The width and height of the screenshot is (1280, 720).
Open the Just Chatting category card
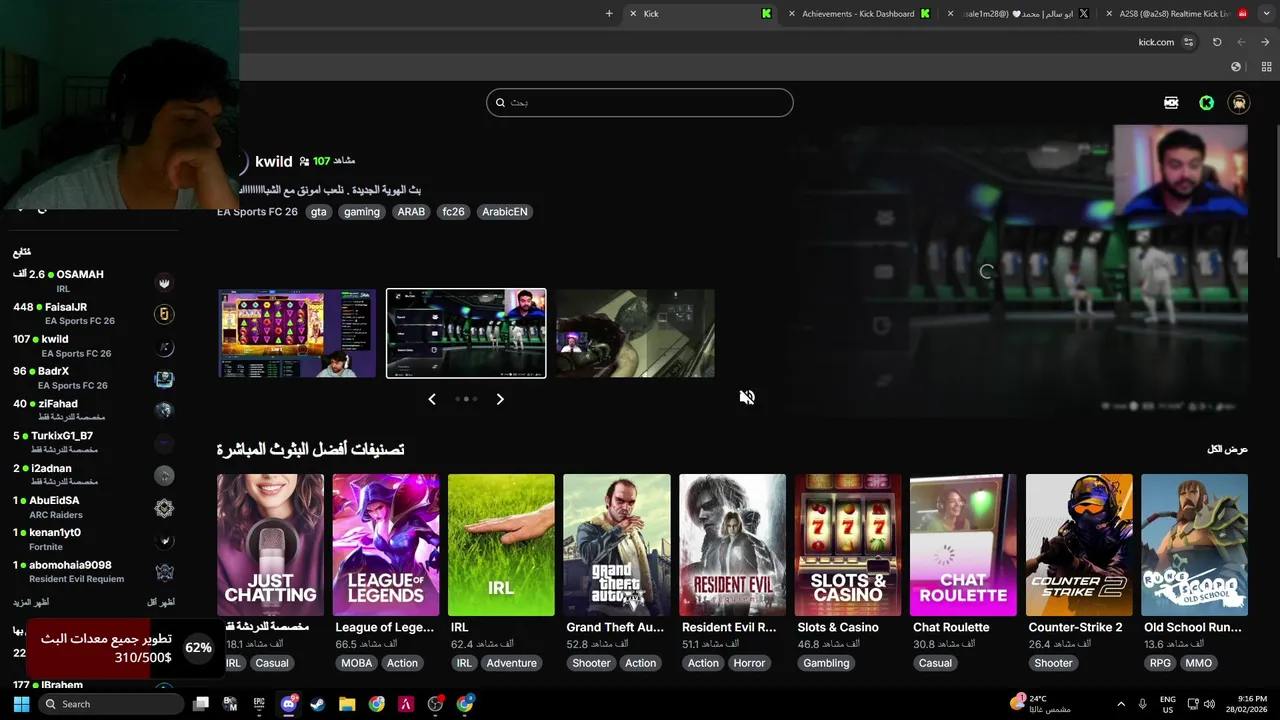click(x=270, y=545)
